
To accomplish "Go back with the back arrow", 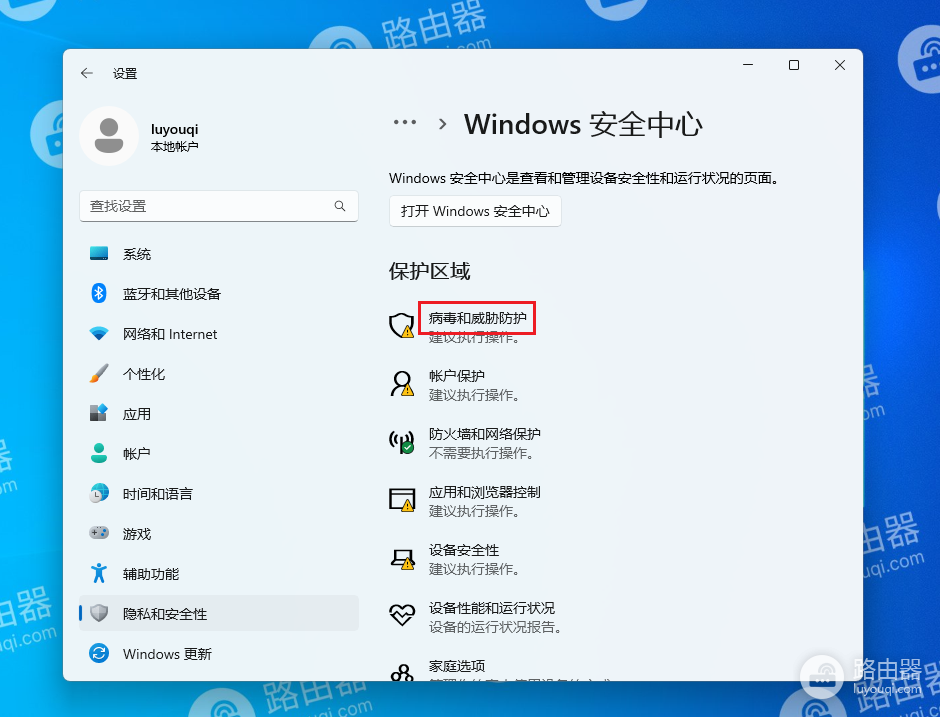I will 87,73.
